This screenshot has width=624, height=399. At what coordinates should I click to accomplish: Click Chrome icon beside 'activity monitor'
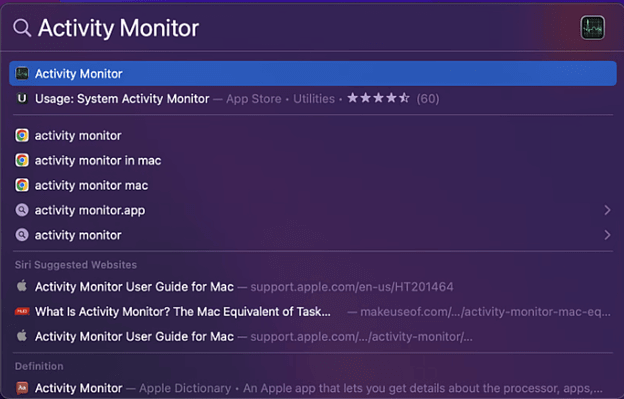point(22,136)
